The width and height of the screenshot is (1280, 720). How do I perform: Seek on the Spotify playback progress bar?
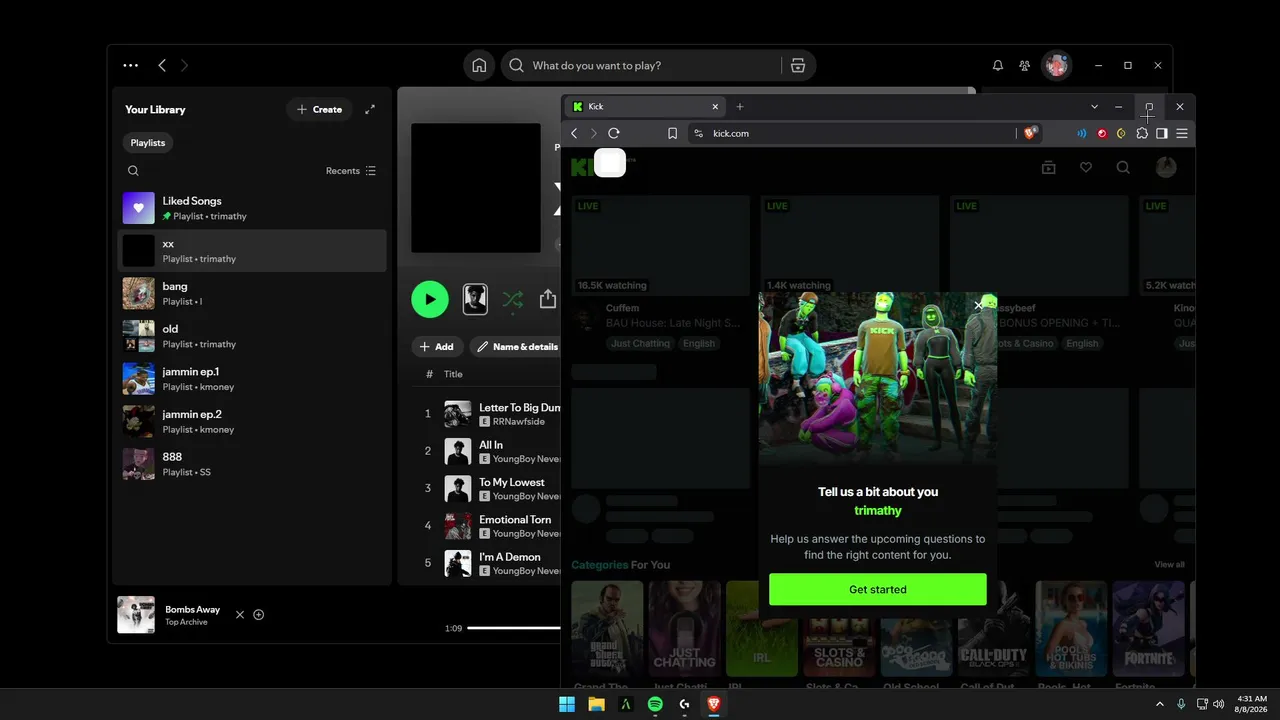point(514,628)
